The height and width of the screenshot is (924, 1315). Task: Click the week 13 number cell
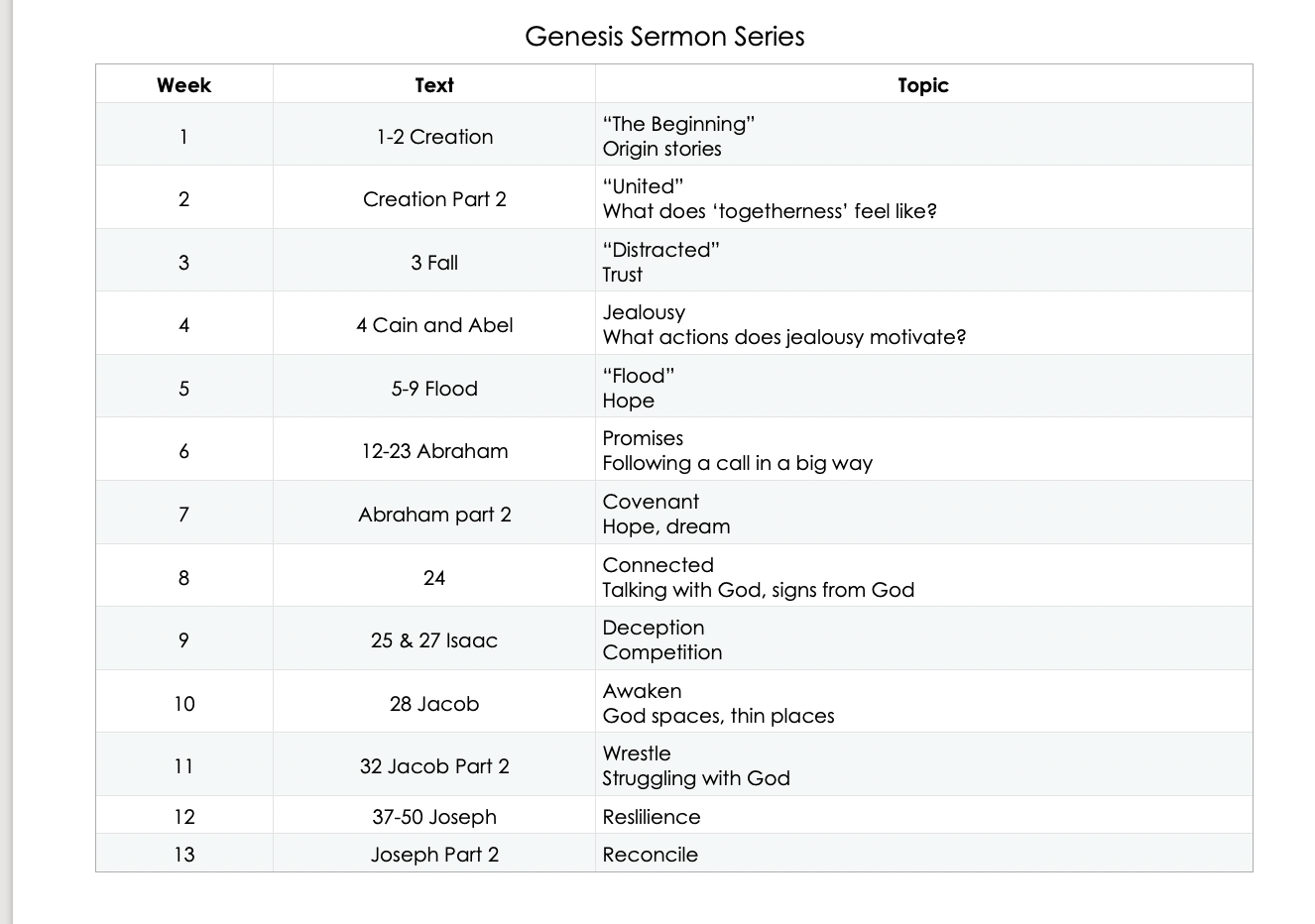(x=183, y=855)
